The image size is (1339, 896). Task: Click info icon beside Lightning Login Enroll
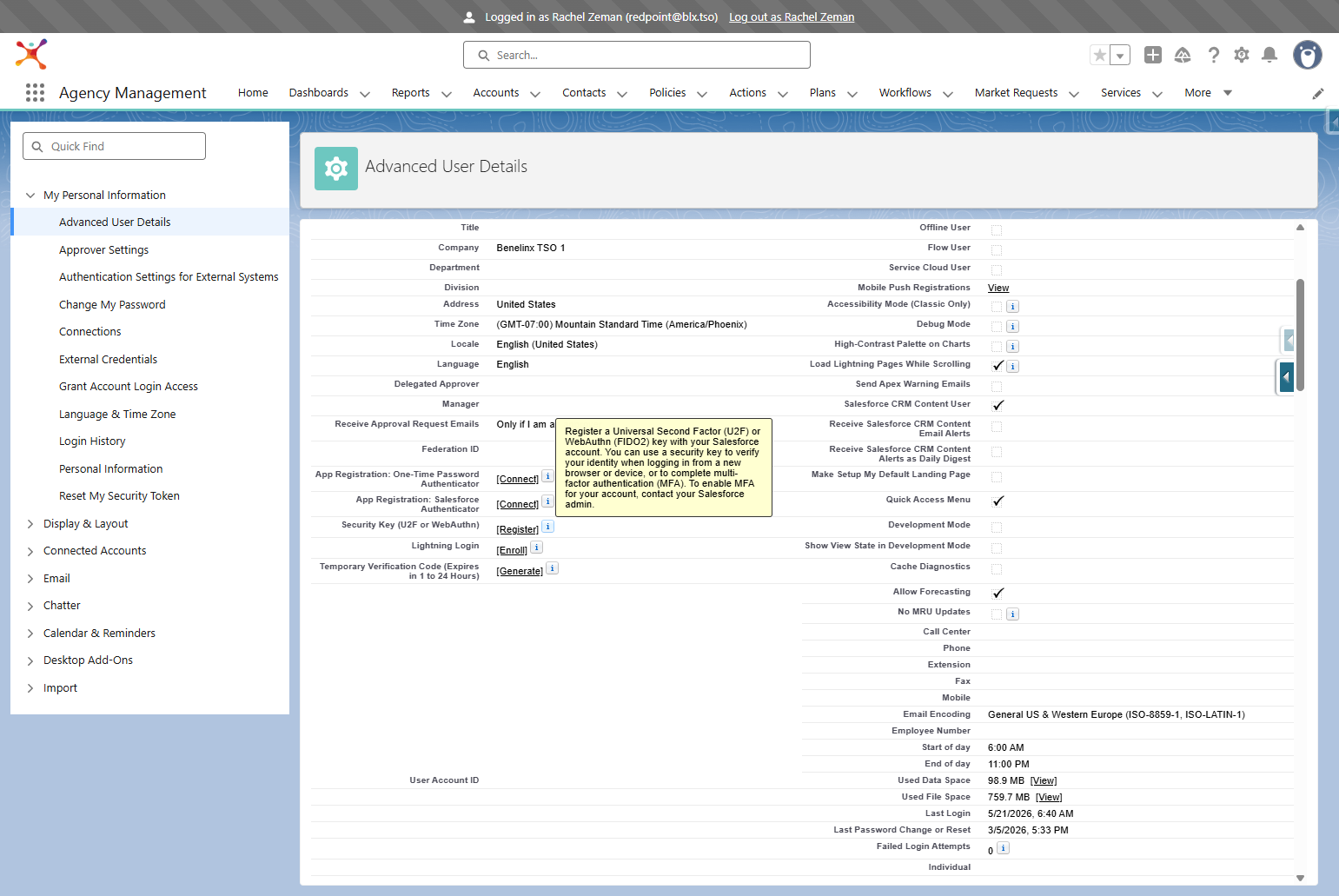(537, 548)
